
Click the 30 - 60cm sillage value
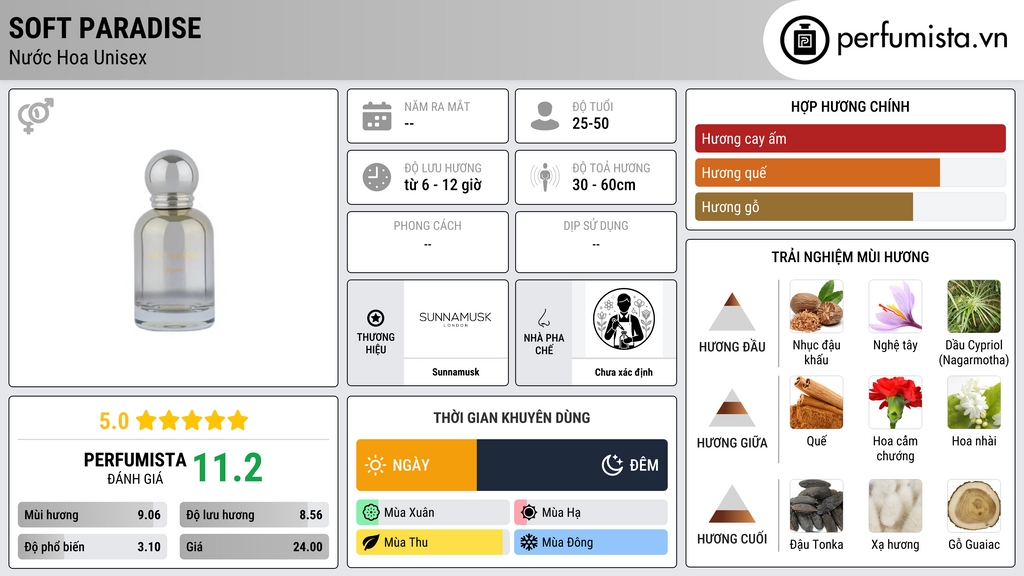[603, 185]
